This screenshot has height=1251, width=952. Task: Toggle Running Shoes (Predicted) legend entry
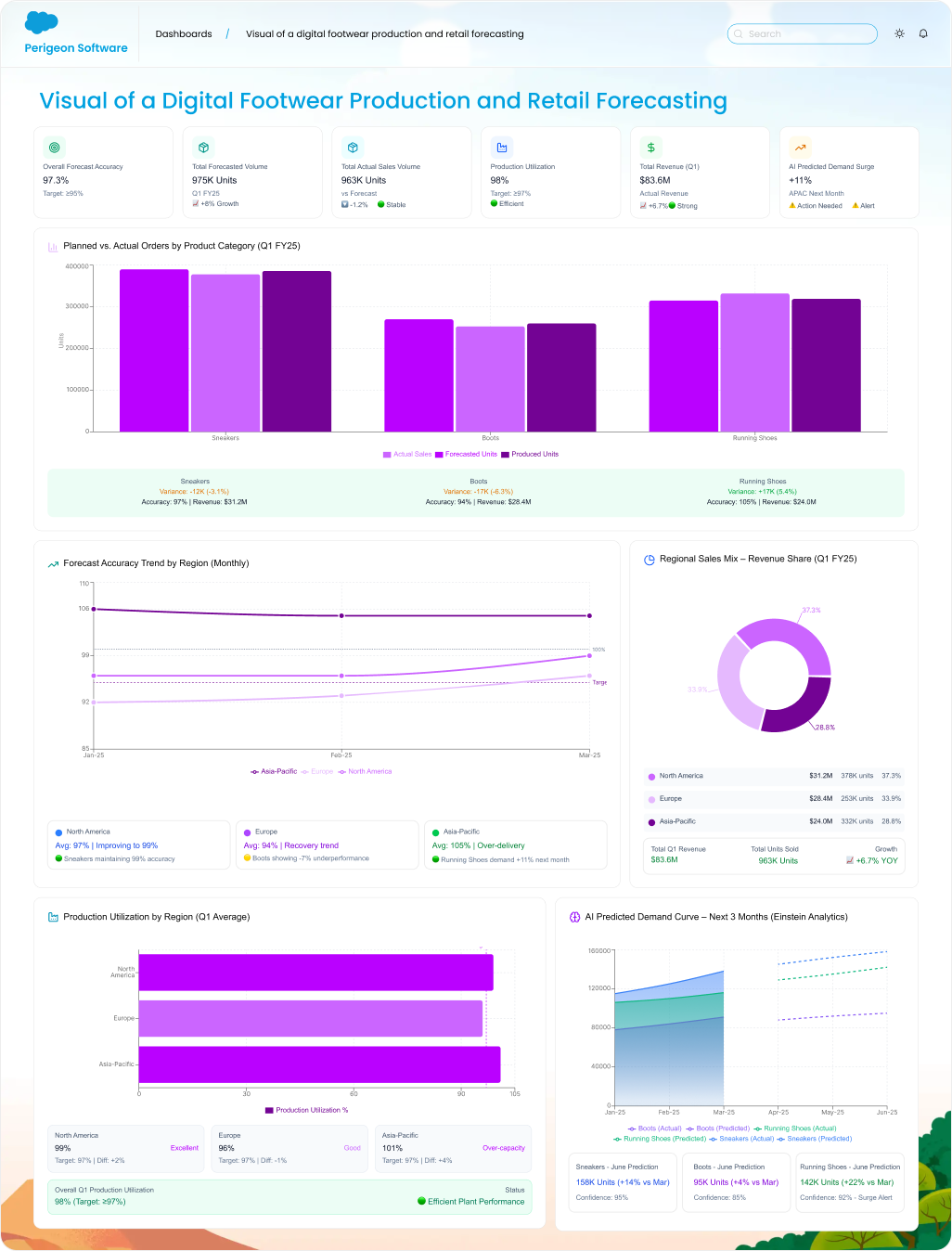pos(660,1139)
